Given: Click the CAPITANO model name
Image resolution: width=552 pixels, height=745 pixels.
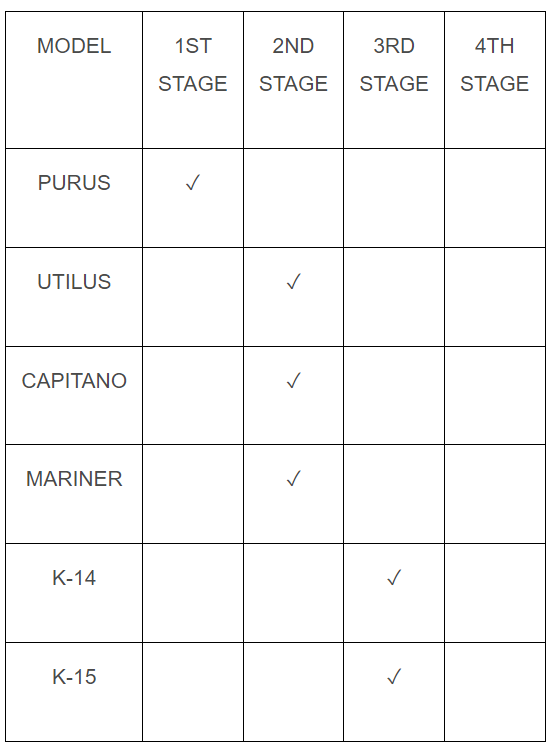Looking at the screenshot, I should (74, 381).
